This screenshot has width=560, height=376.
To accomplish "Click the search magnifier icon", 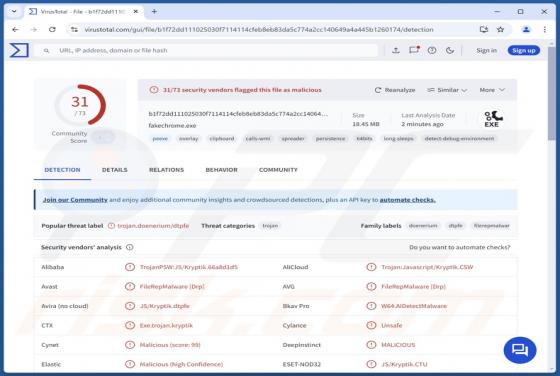I will 46,51.
